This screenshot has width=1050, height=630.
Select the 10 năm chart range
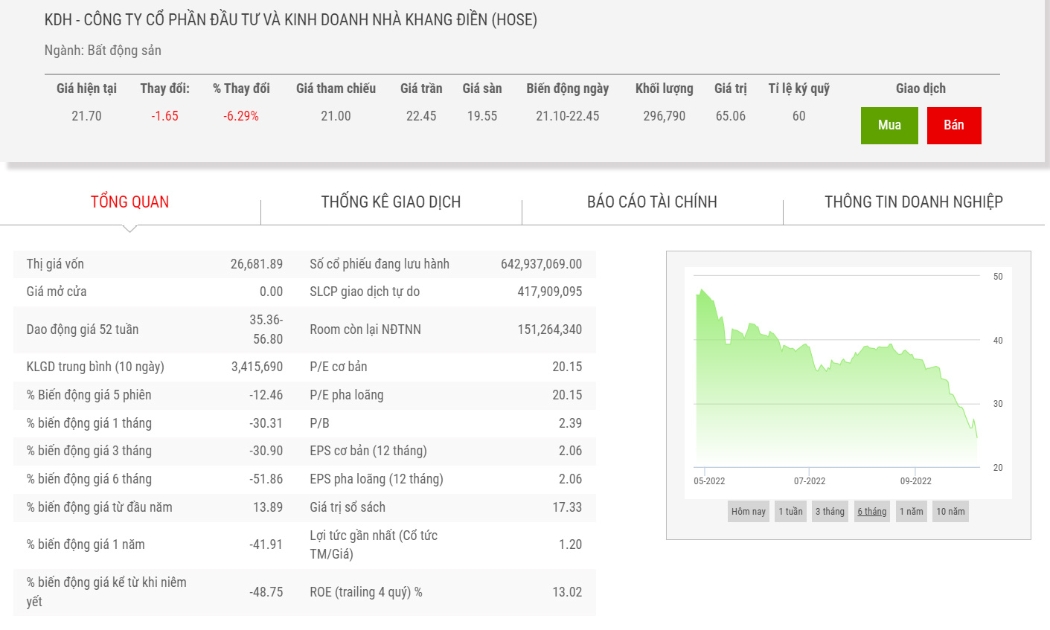pyautogui.click(x=950, y=511)
